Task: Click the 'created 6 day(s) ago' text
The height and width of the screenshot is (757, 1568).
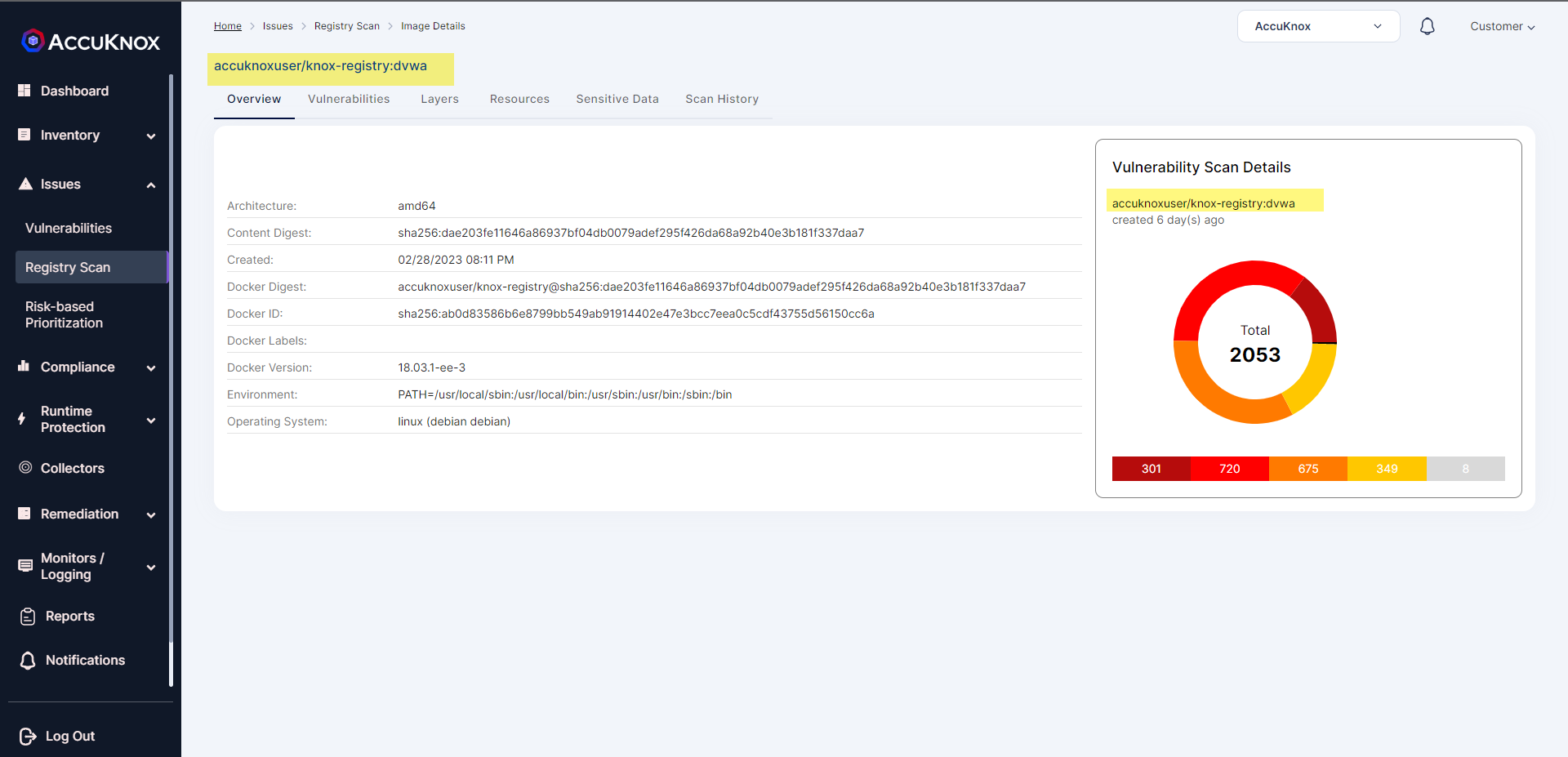Action: click(1168, 220)
